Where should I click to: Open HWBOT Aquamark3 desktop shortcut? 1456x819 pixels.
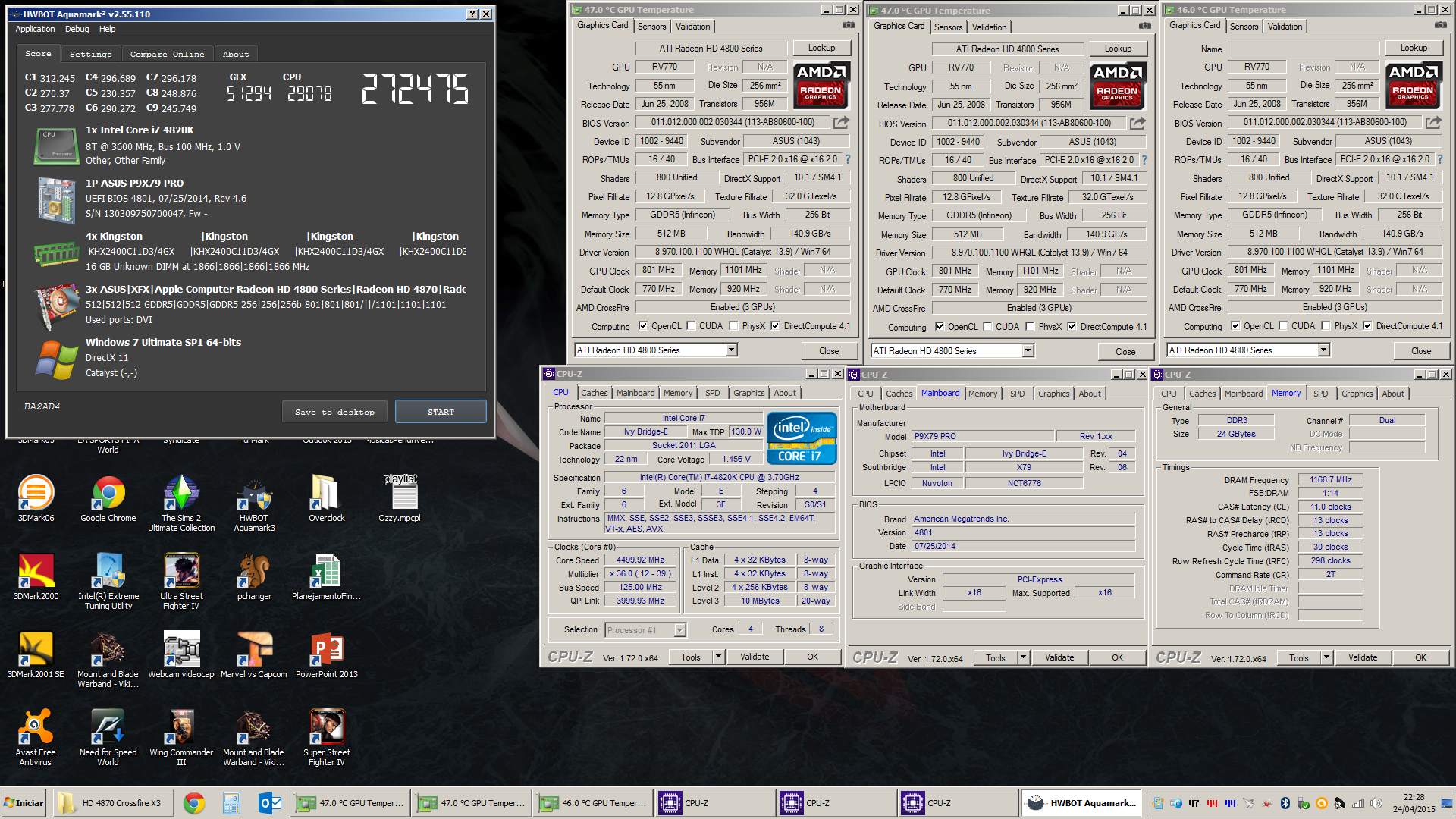(254, 503)
